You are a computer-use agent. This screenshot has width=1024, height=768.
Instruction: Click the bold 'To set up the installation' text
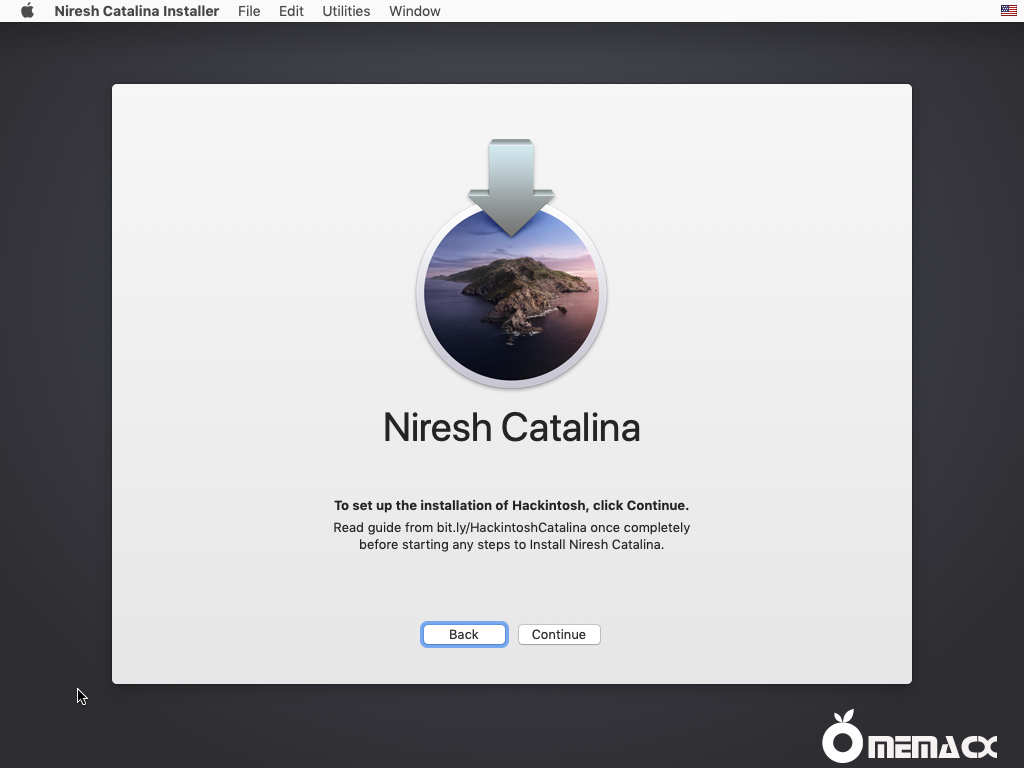point(511,506)
